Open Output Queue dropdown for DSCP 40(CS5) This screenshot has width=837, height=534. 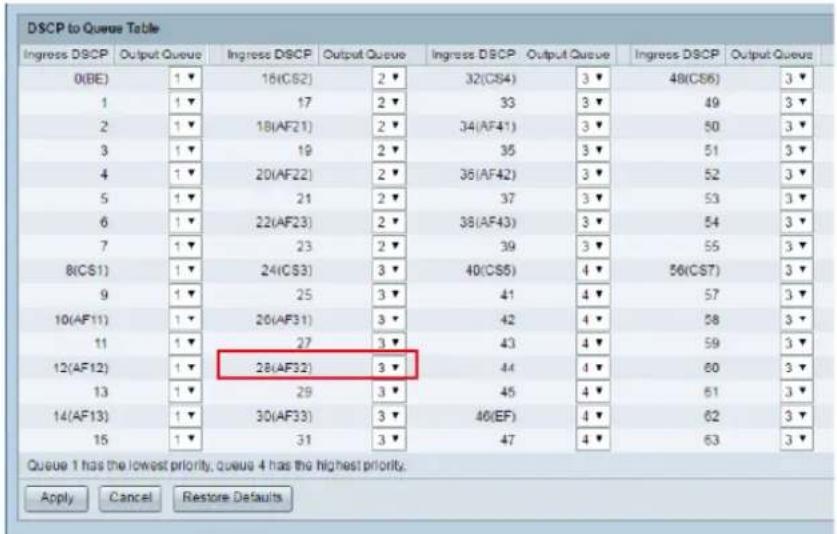[x=593, y=270]
